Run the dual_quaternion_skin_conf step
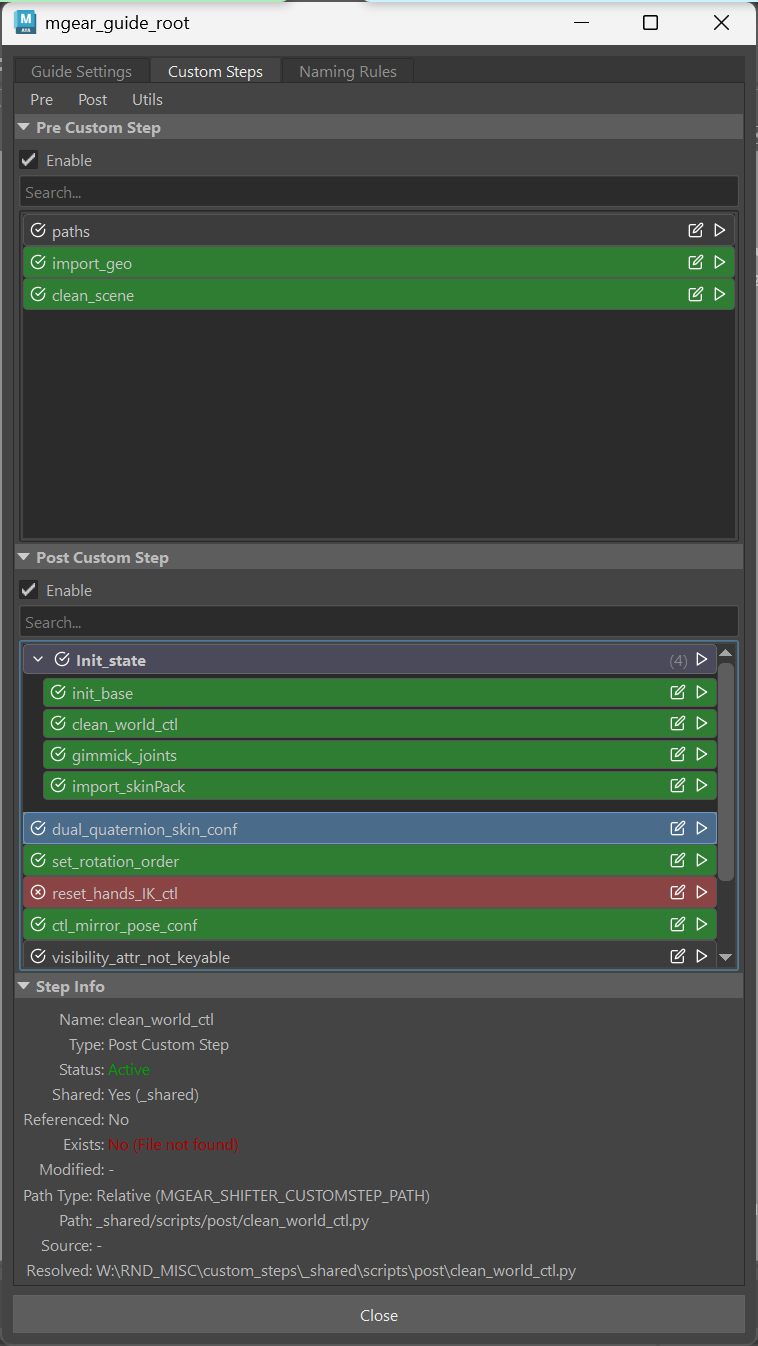758x1346 pixels. (x=702, y=828)
